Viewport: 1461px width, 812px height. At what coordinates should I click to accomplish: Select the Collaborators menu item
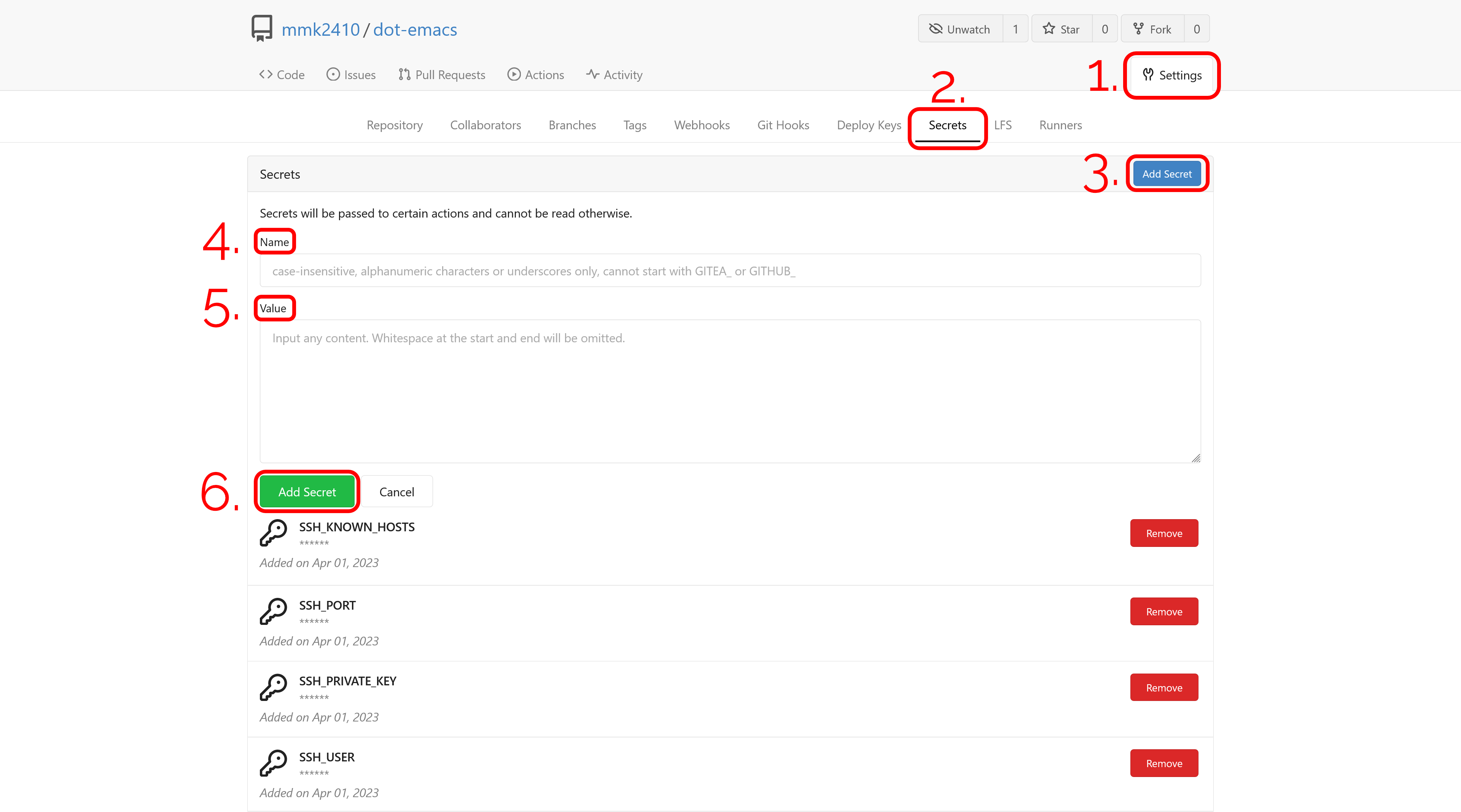click(x=486, y=124)
